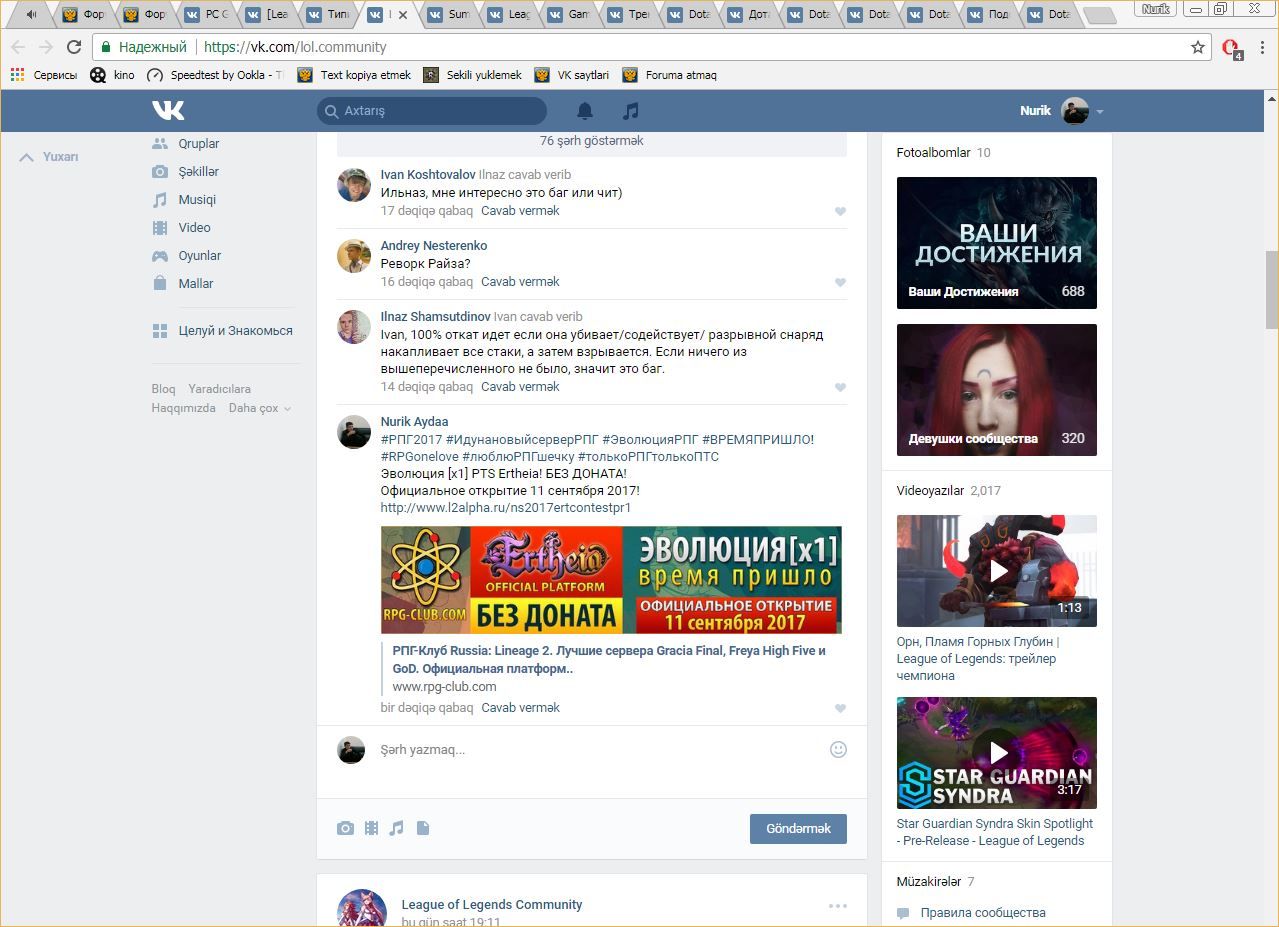
Task: Open Mallar in sidebar
Action: point(196,284)
